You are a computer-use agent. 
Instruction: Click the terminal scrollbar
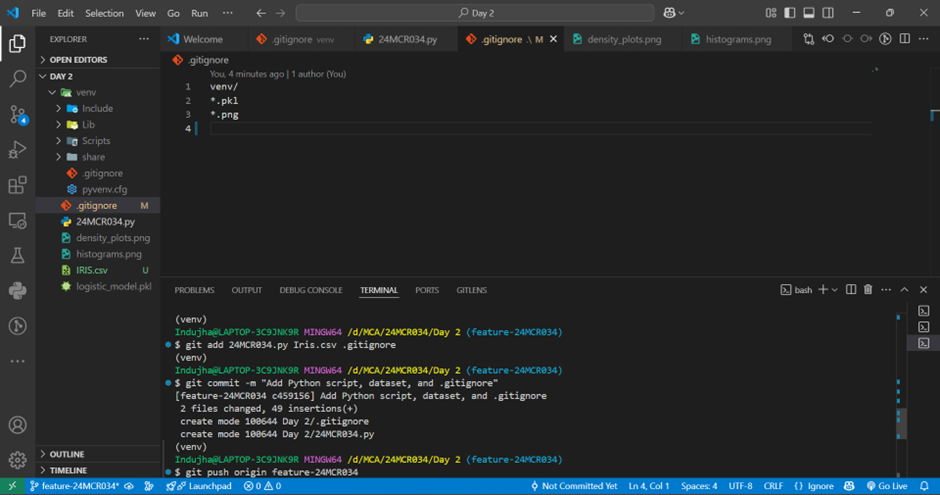pos(902,424)
